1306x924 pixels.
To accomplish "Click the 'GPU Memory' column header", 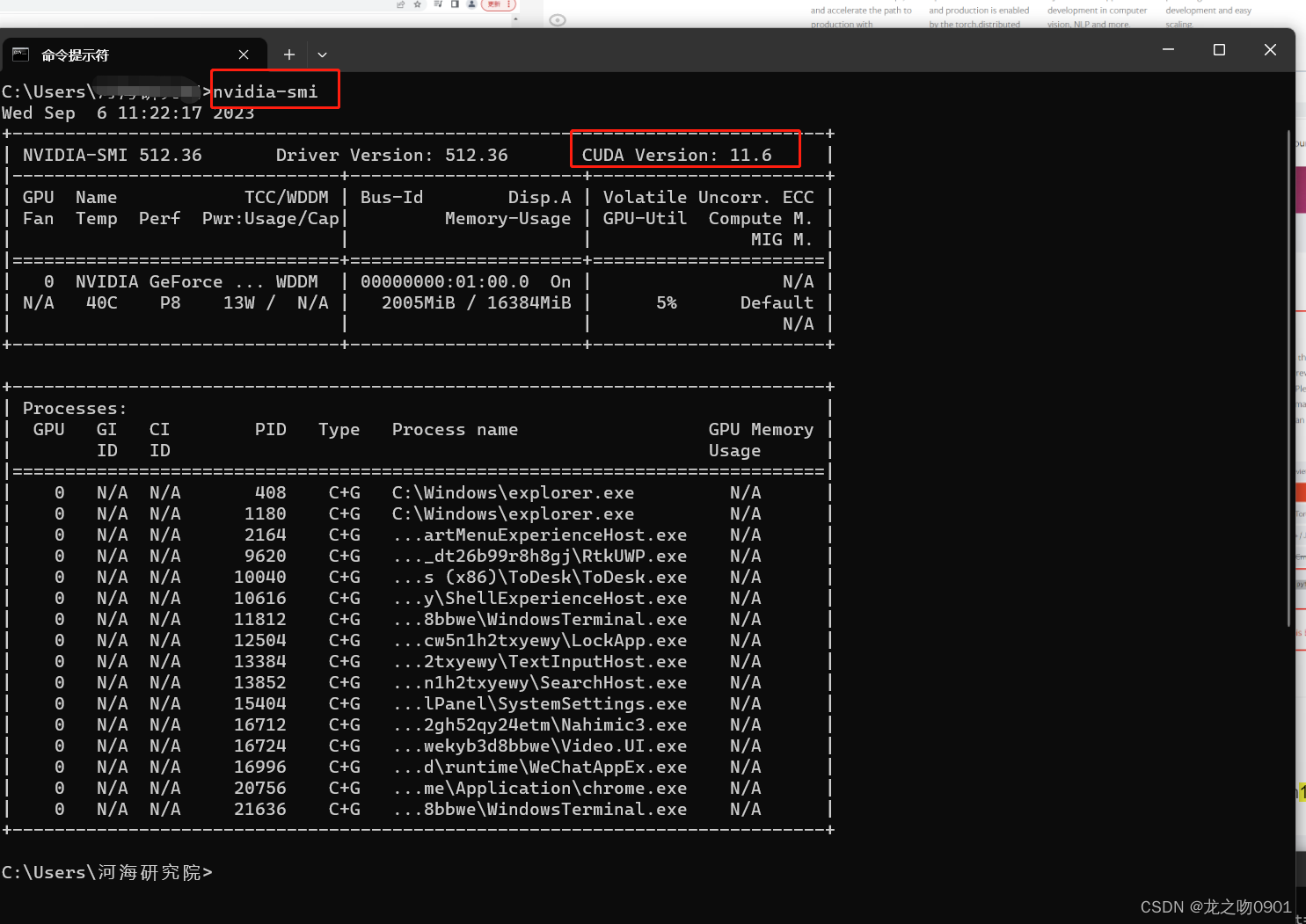I will coord(761,429).
